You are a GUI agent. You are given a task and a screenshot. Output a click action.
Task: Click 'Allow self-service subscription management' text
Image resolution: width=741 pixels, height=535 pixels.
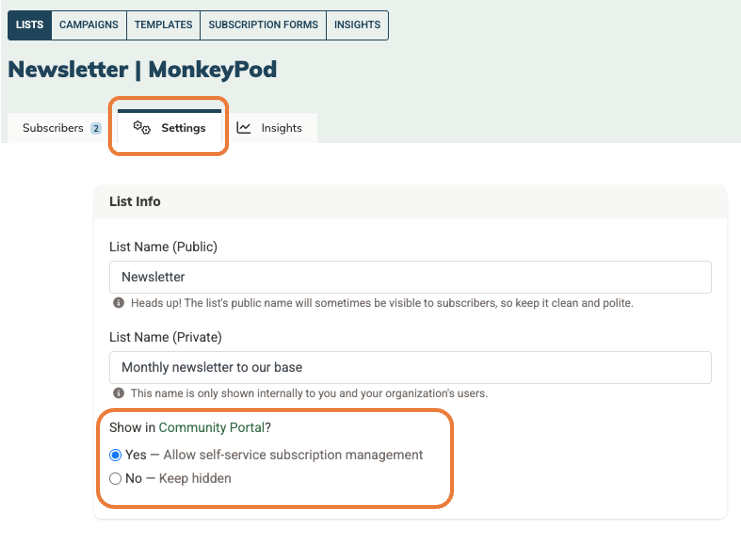(x=293, y=455)
